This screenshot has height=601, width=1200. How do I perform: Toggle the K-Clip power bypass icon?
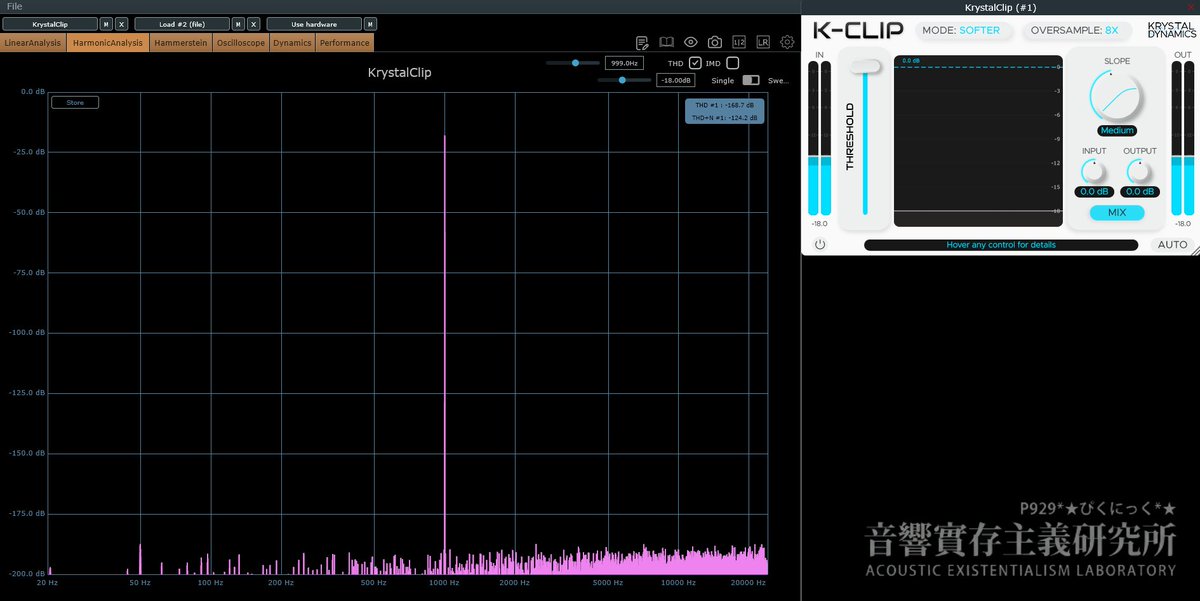(x=820, y=244)
